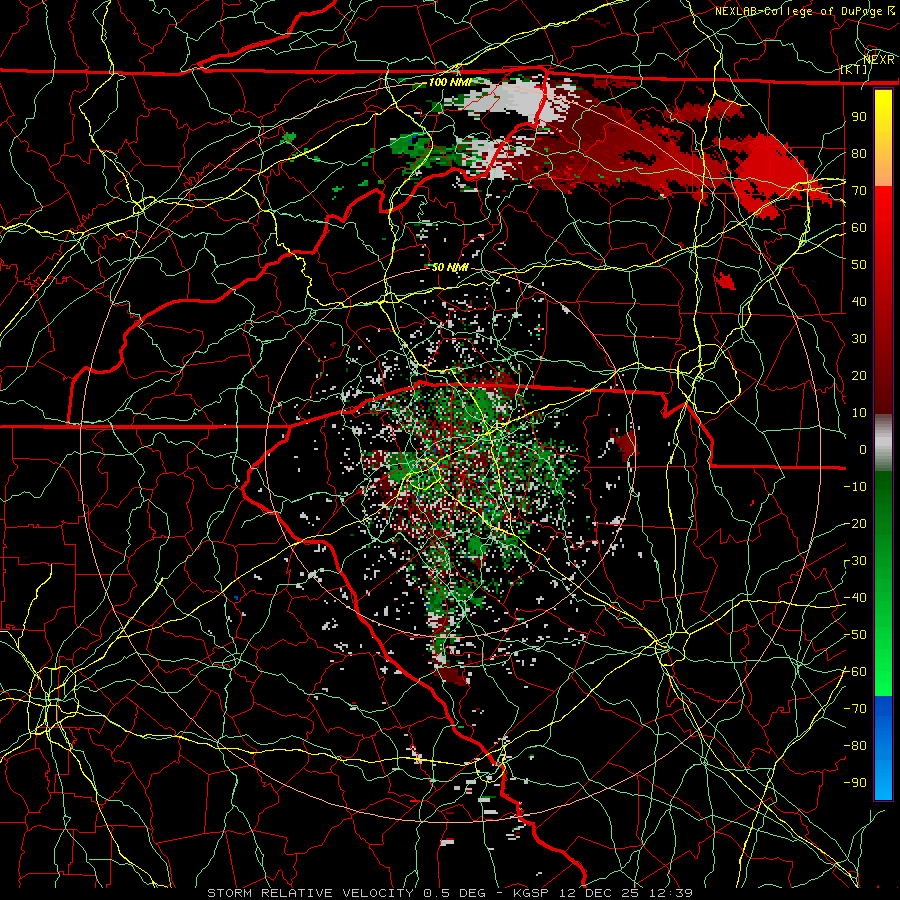The height and width of the screenshot is (900, 900).
Task: Click the gray zero-velocity segment of color bar
Action: click(883, 443)
